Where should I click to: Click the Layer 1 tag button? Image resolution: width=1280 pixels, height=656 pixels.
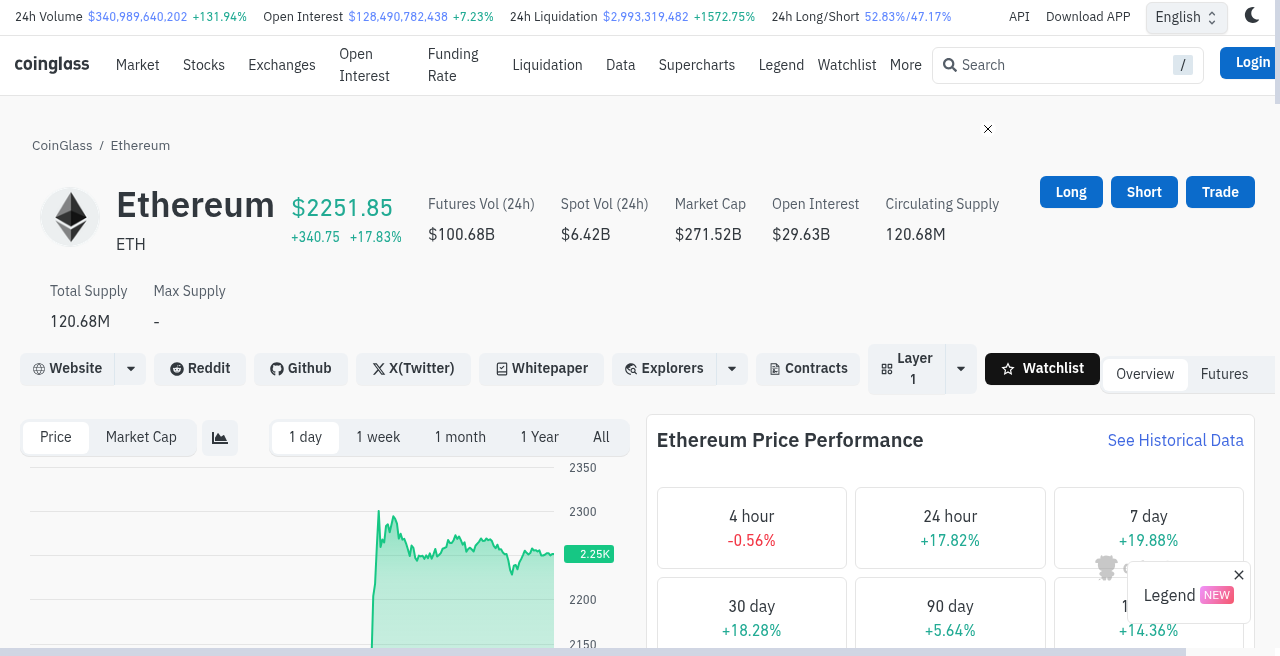906,369
